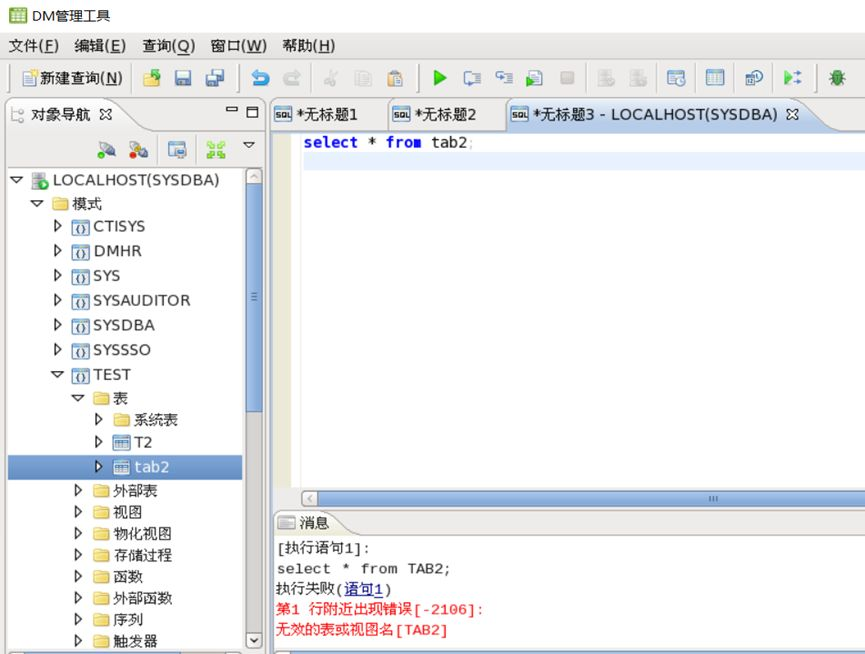
Task: Collapse the LOCALHOST(SYSDBA) node
Action: 17,180
